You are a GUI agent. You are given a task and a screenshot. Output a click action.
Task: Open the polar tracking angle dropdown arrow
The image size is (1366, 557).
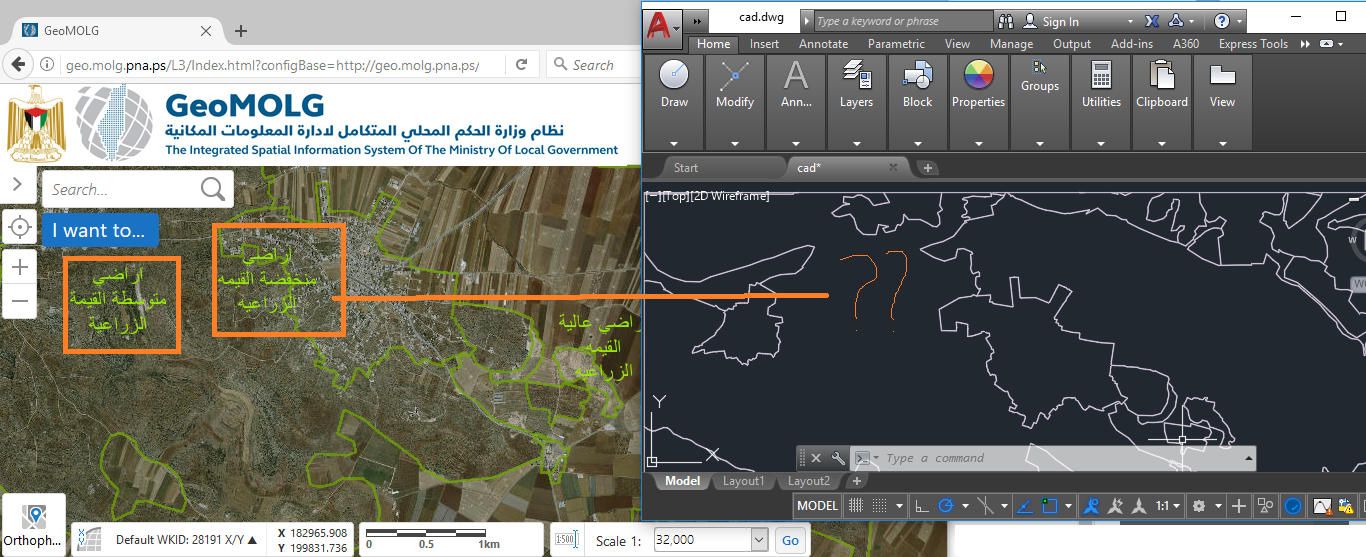point(965,506)
